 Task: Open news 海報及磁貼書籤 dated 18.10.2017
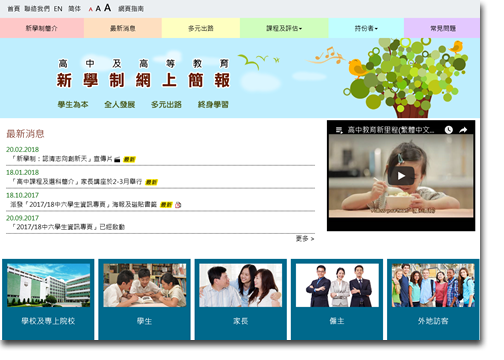(83, 204)
